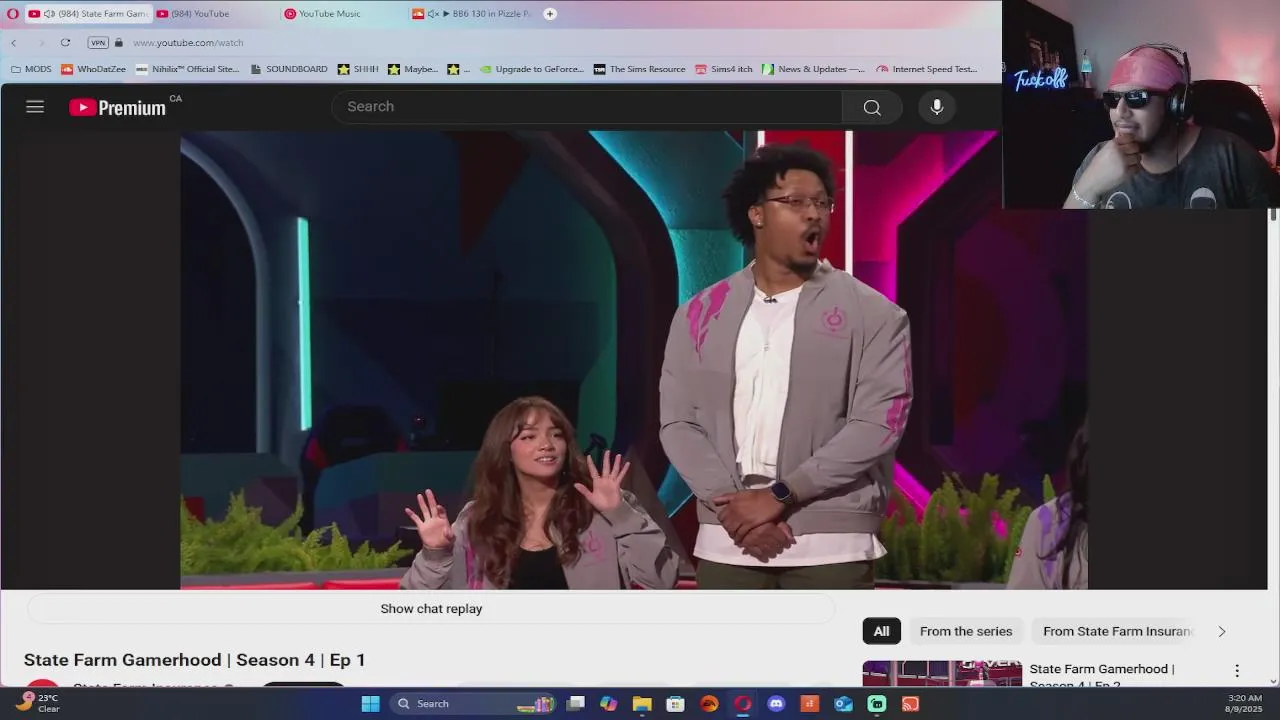Open the SHHH bookmark
The height and width of the screenshot is (720, 1280).
click(x=358, y=69)
